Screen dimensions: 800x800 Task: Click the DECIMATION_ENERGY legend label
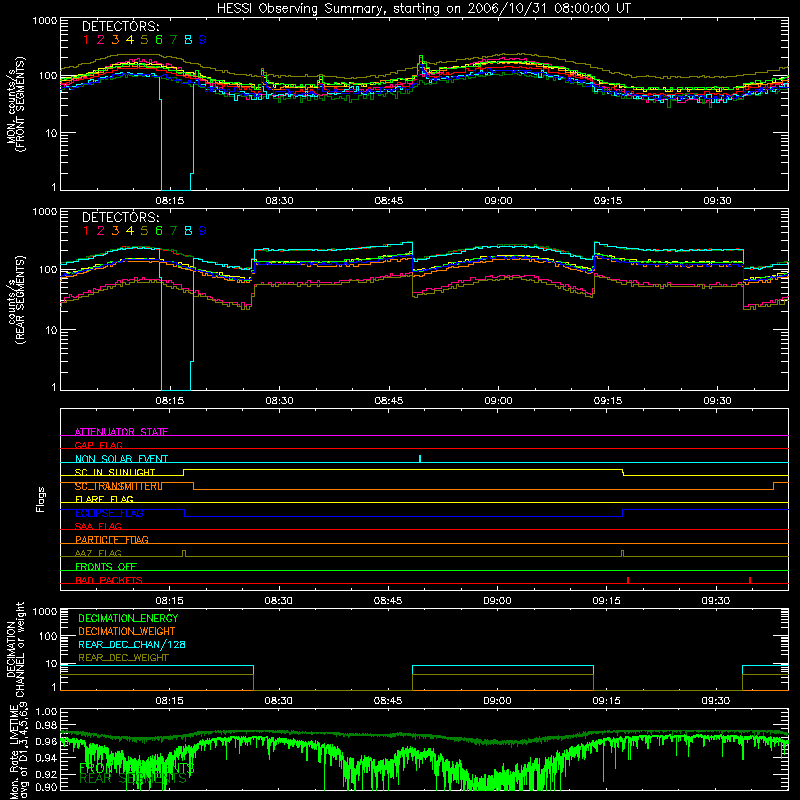point(128,618)
